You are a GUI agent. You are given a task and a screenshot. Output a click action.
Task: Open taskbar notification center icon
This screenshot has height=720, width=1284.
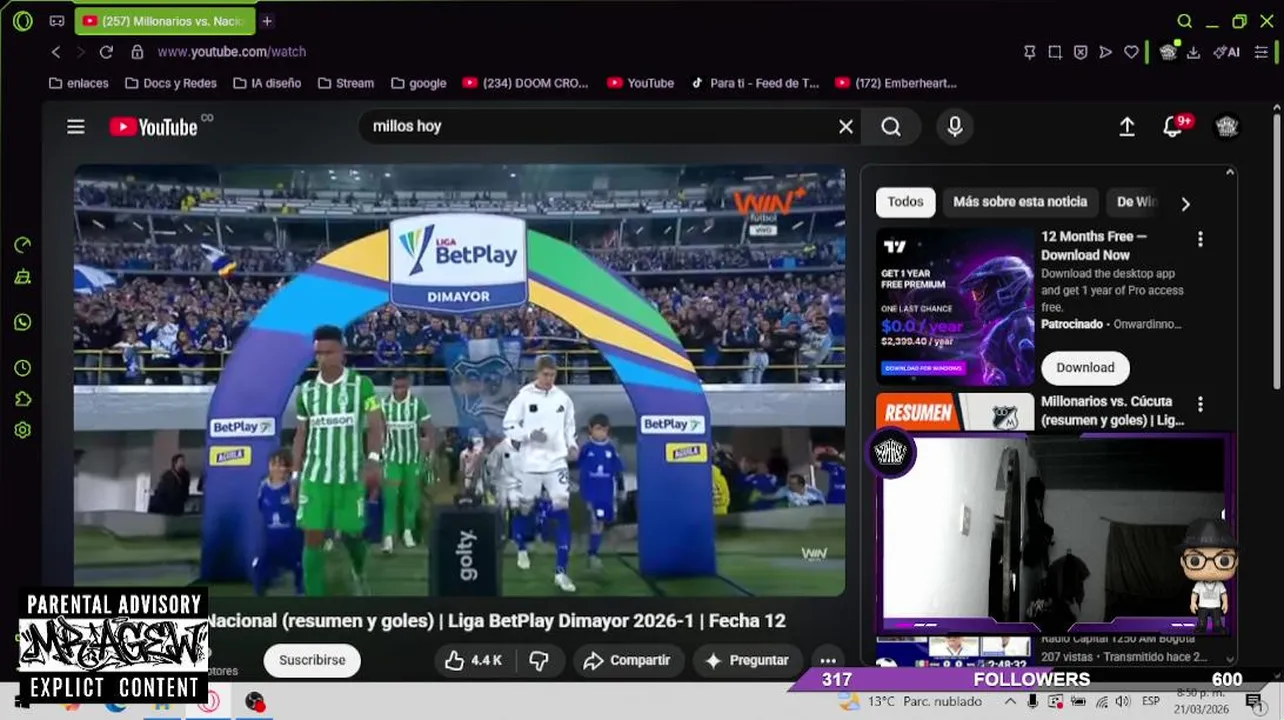click(1254, 702)
